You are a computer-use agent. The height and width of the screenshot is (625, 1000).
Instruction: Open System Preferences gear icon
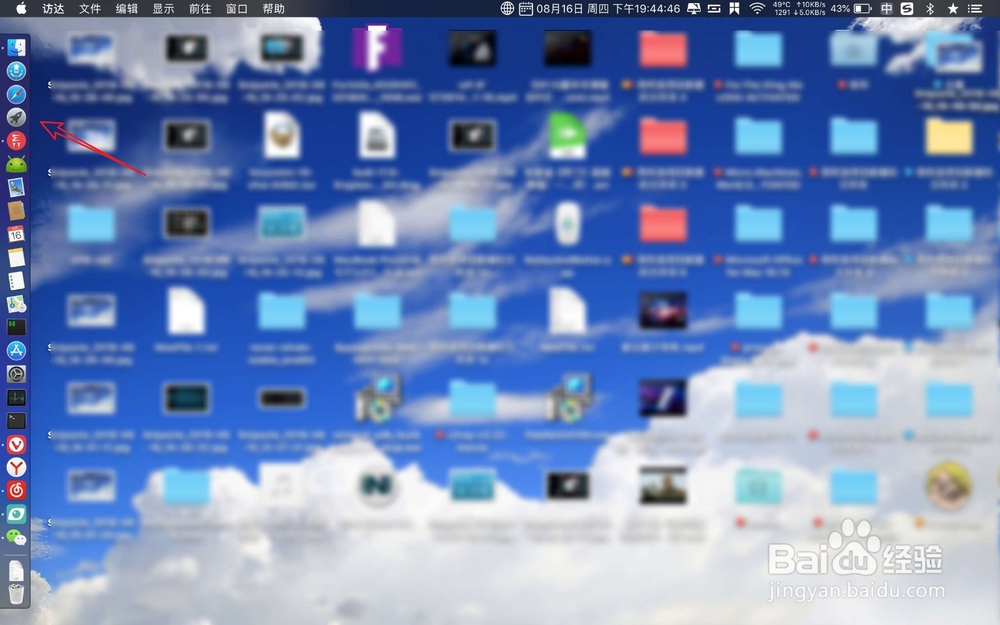[16, 374]
